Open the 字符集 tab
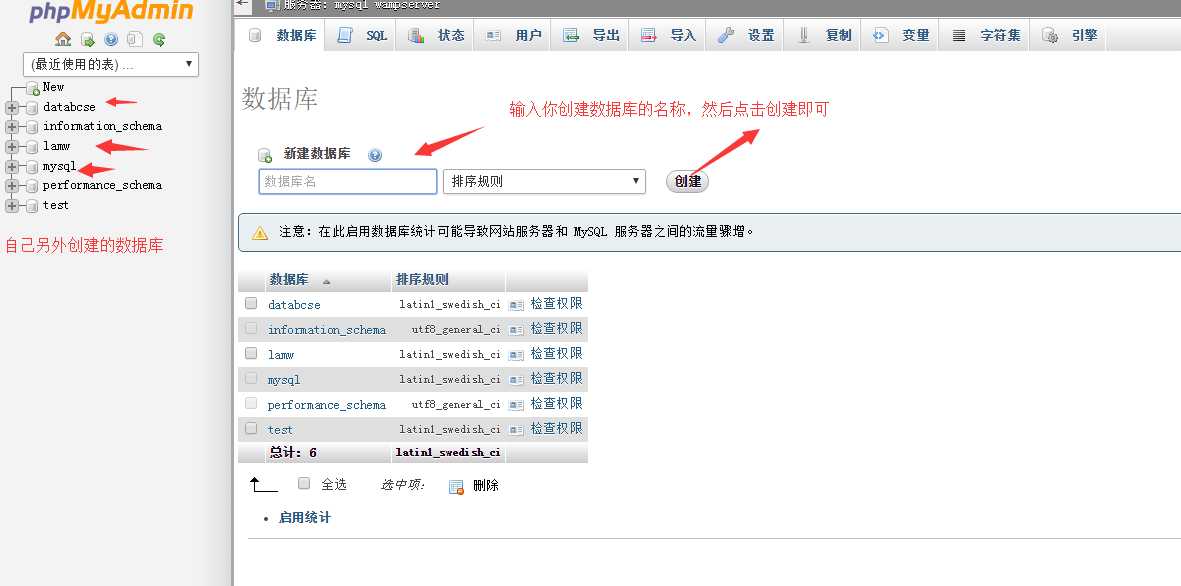Image resolution: width=1181 pixels, height=586 pixels. click(x=985, y=35)
